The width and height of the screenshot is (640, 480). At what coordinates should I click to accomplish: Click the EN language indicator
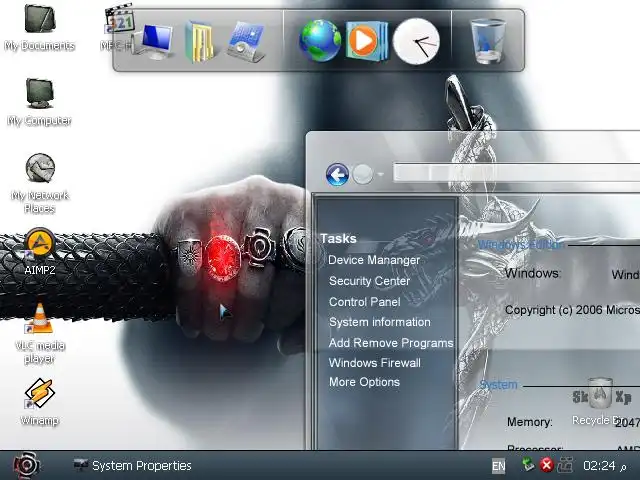[498, 466]
